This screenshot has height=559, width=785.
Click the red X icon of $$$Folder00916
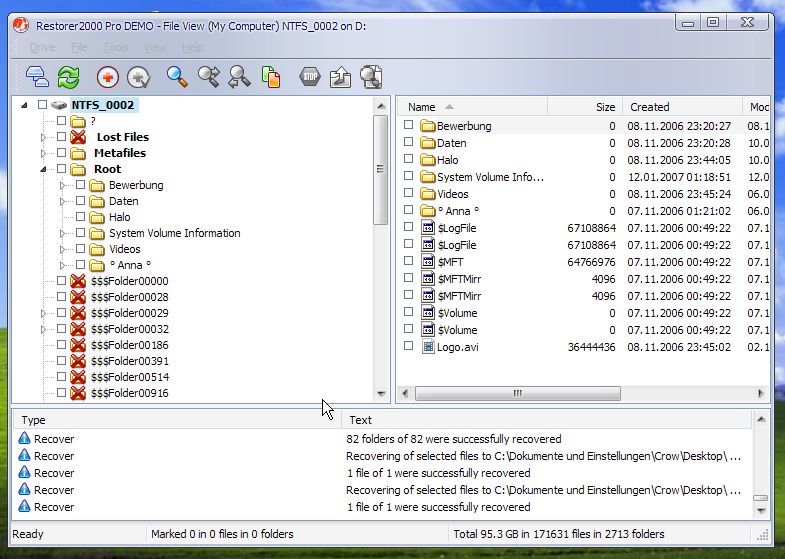[78, 393]
